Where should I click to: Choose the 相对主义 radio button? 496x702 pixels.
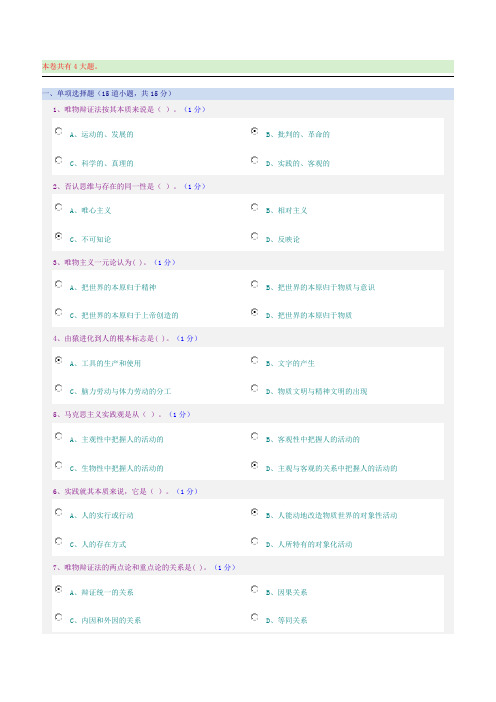255,207
